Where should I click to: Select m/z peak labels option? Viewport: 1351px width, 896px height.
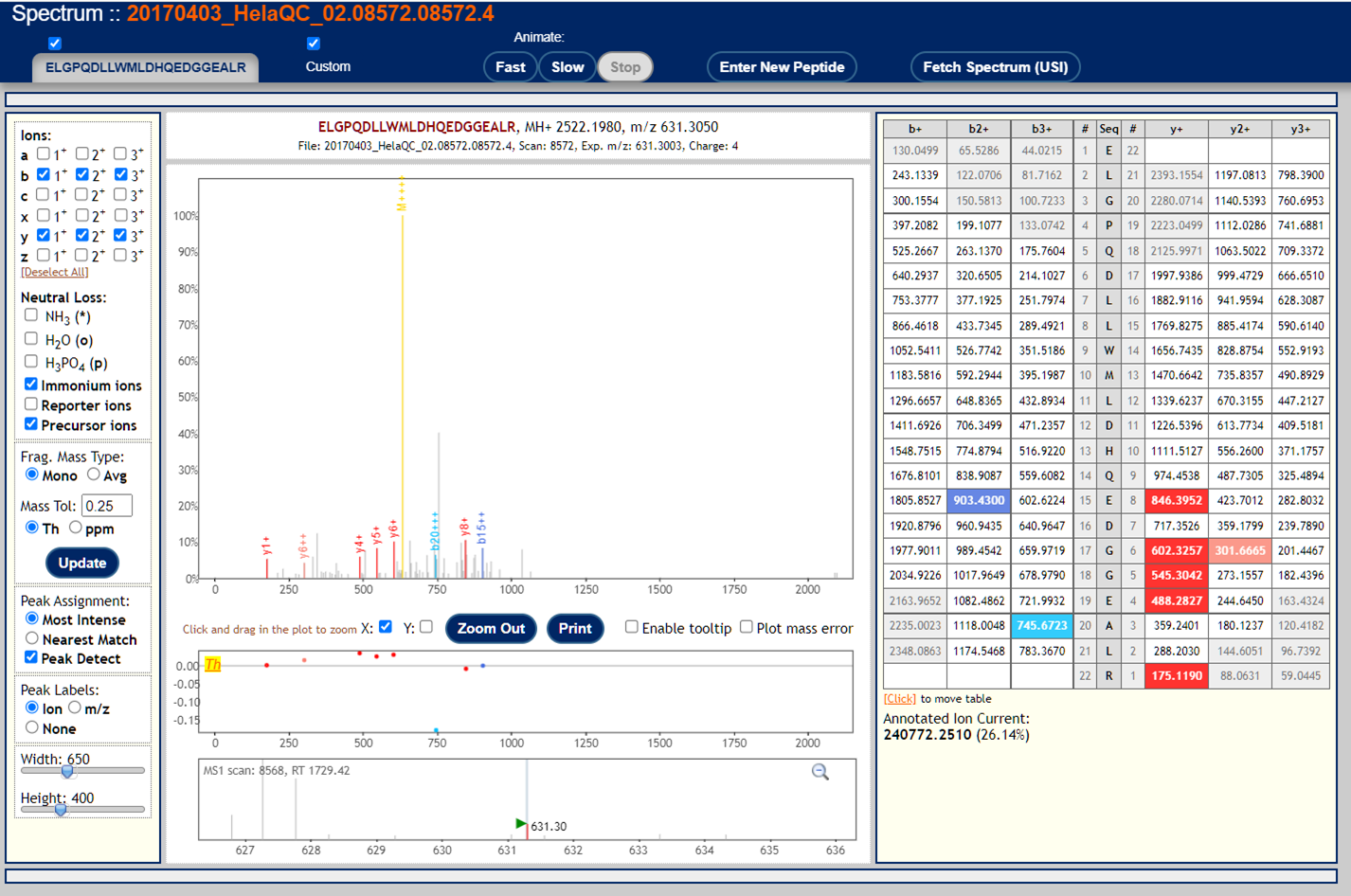point(75,708)
